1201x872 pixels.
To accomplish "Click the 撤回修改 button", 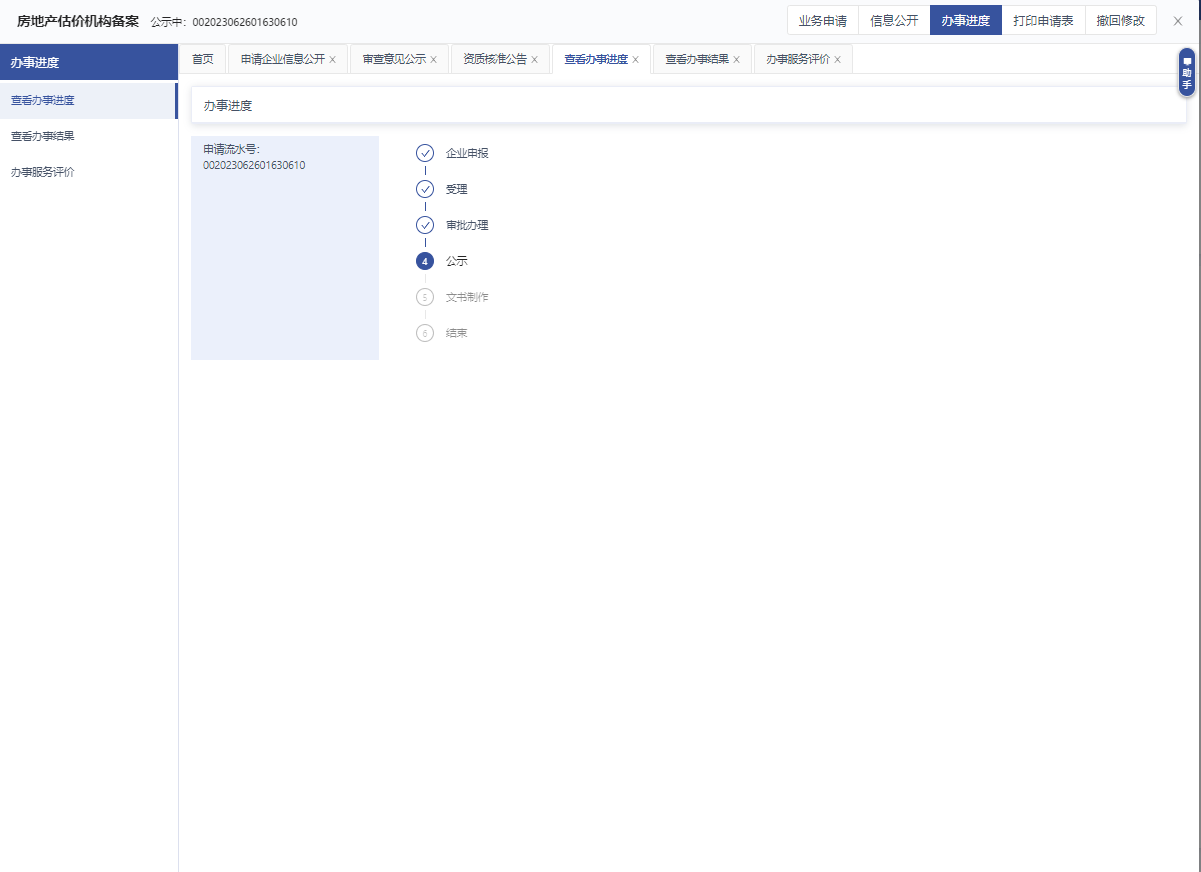I will coord(1120,20).
